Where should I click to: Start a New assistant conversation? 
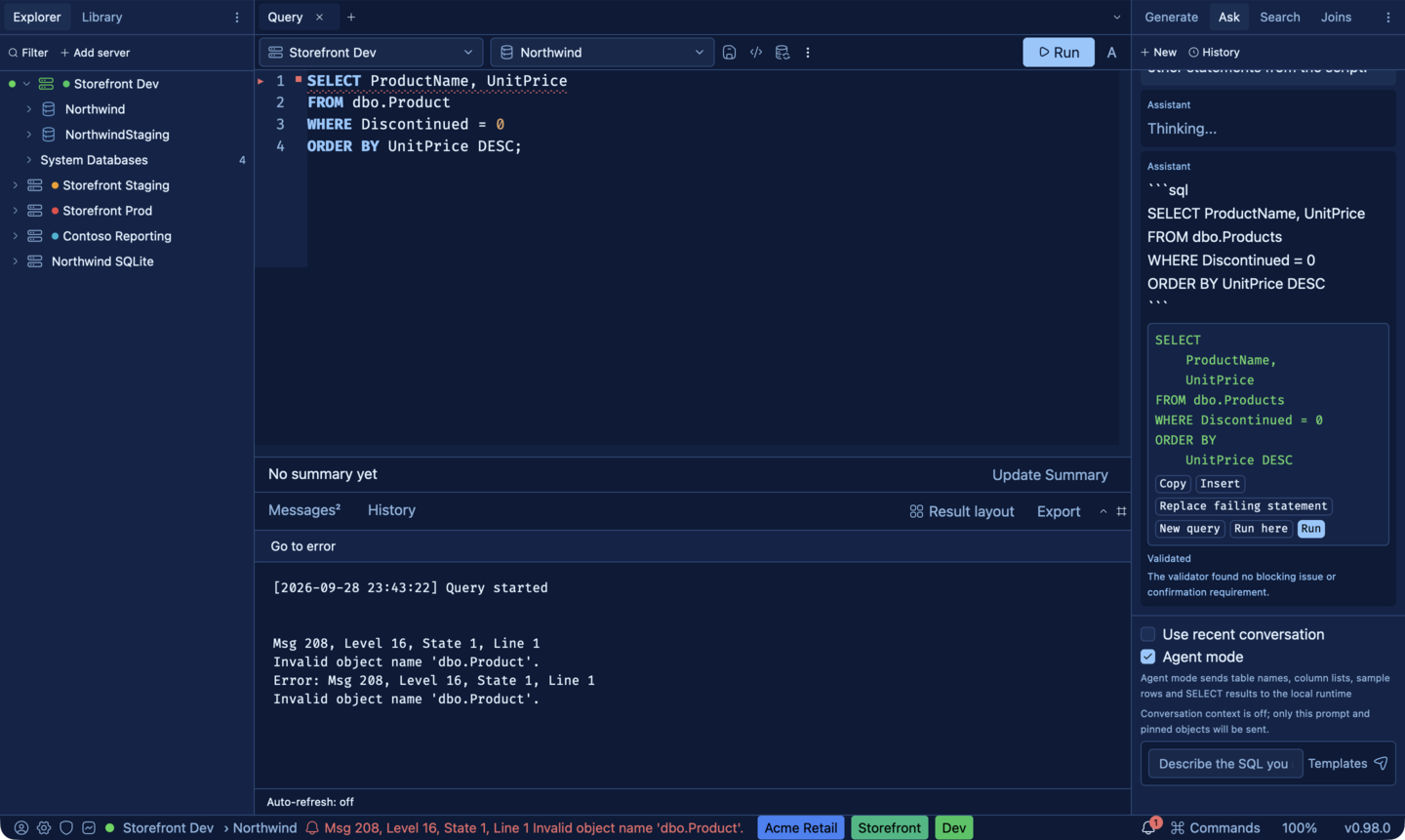click(x=1158, y=53)
